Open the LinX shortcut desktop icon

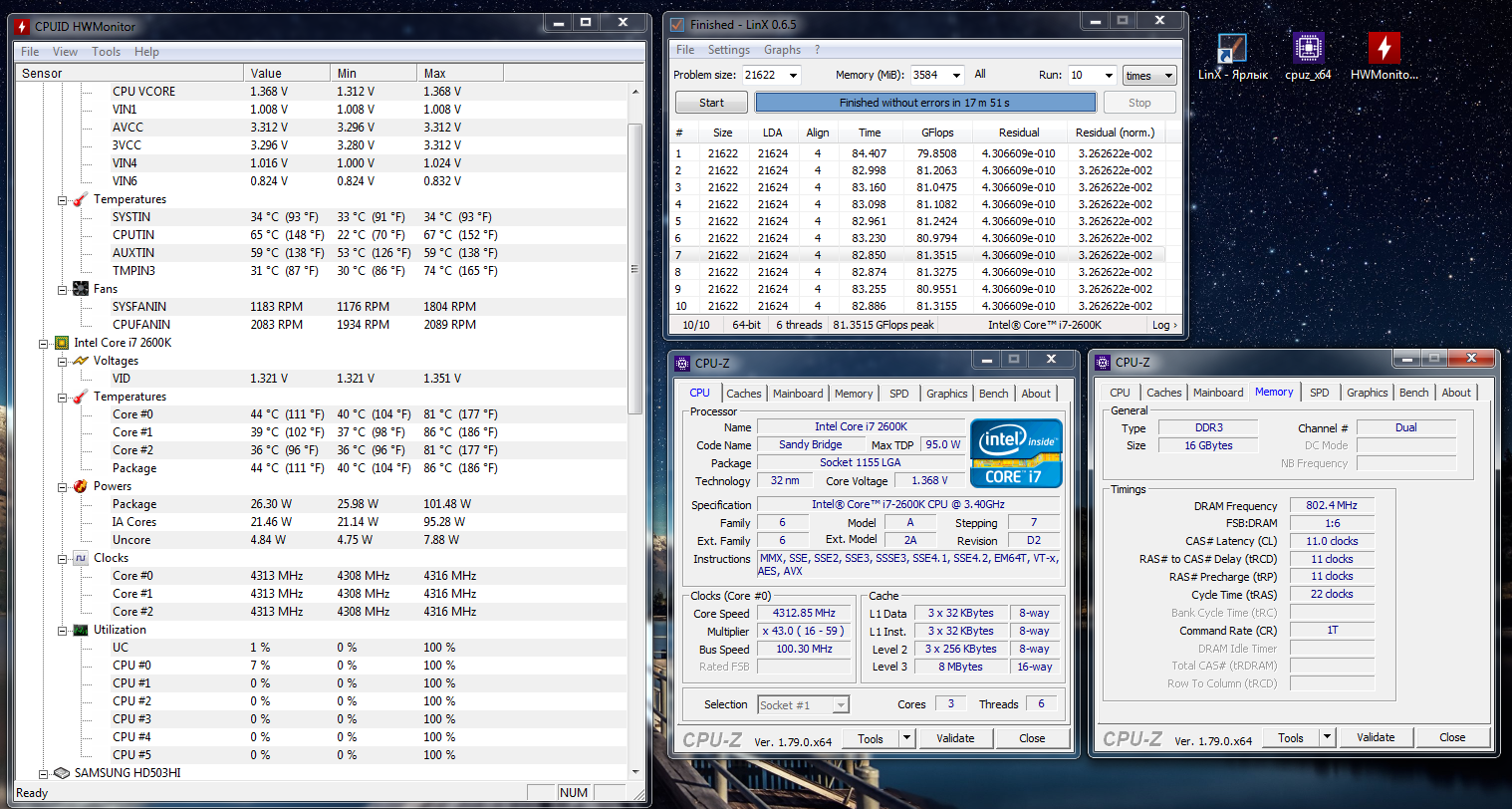1233,48
